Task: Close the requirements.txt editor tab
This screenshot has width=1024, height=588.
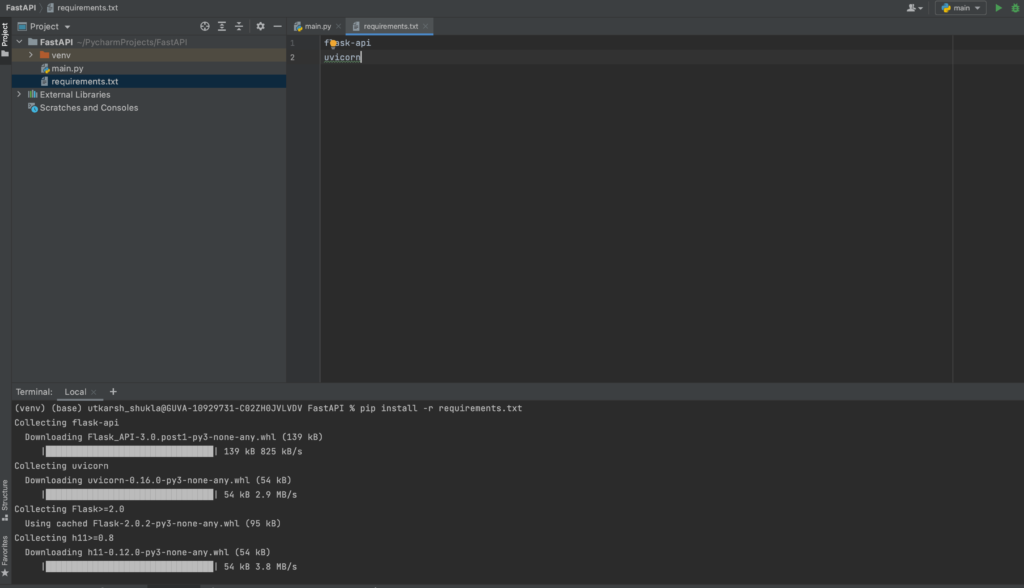Action: (x=426, y=26)
